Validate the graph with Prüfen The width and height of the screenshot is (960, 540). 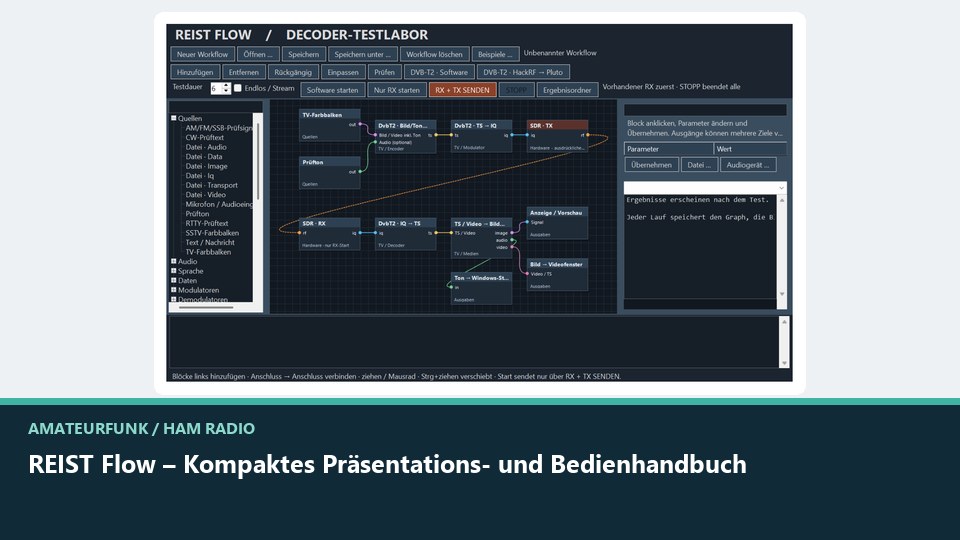384,72
